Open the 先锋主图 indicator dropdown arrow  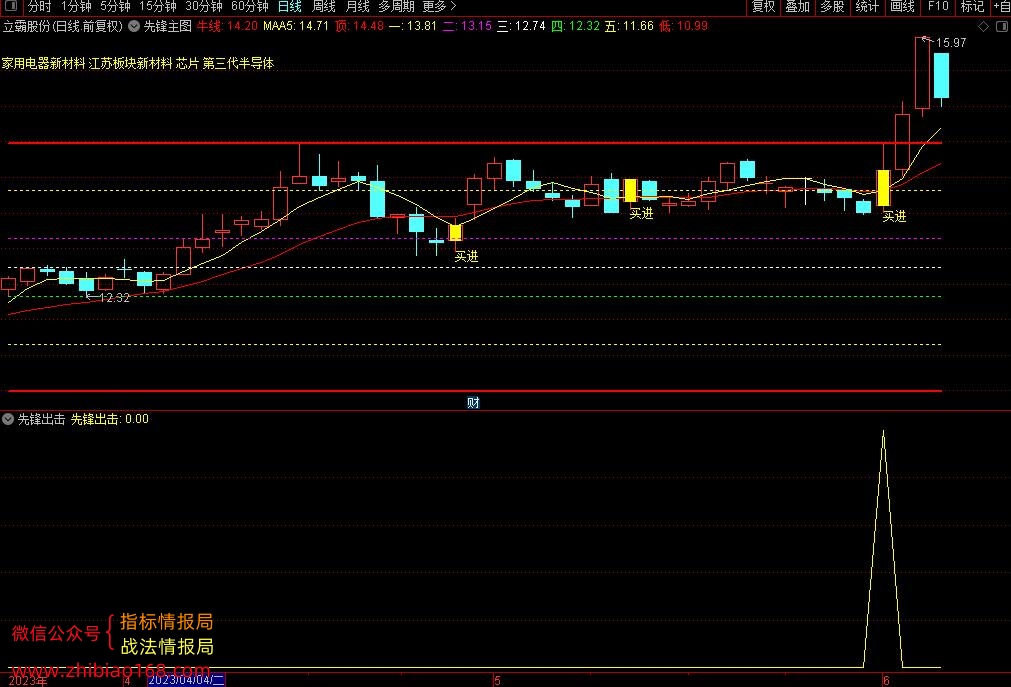133,26
